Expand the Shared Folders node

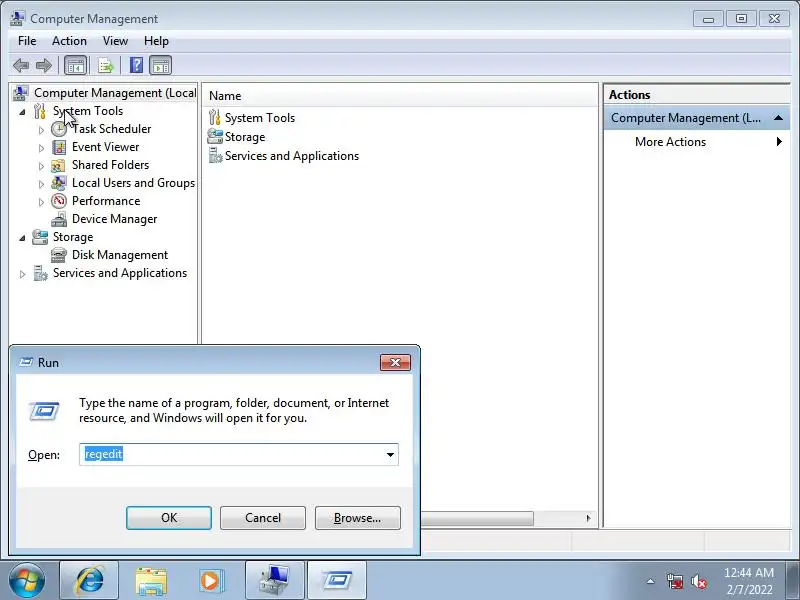tap(41, 166)
